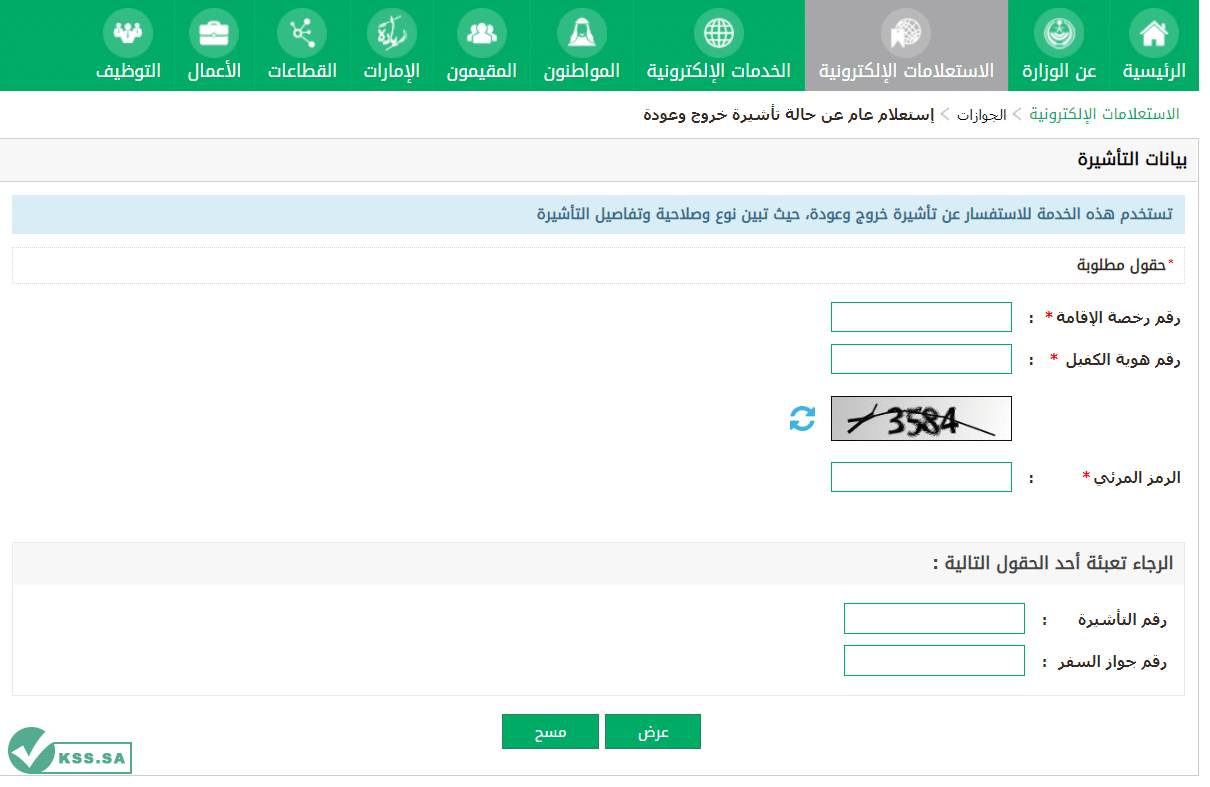Click the رقم التأشيرة input field
This screenshot has width=1210, height=787.
point(934,619)
